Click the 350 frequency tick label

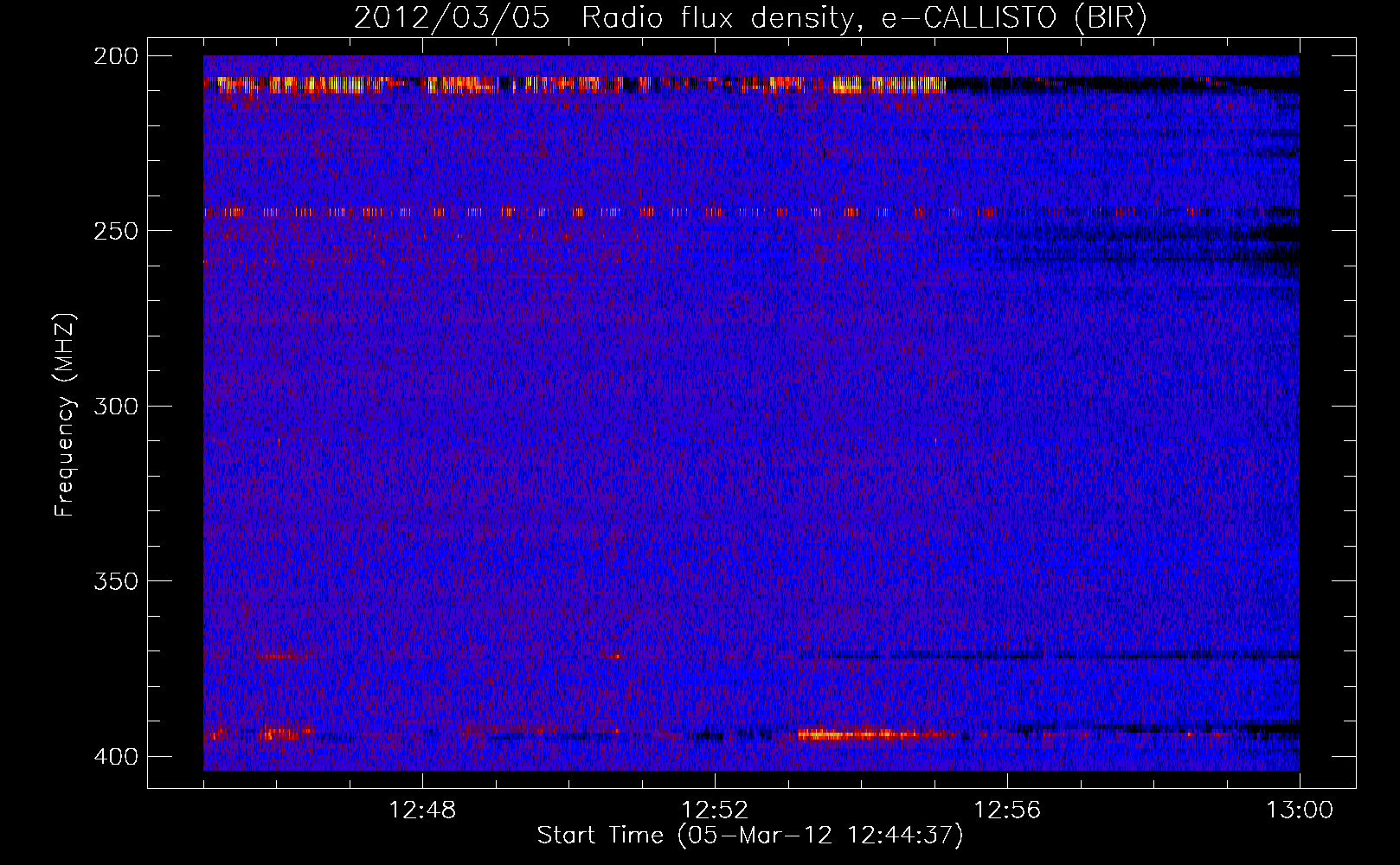(x=116, y=581)
